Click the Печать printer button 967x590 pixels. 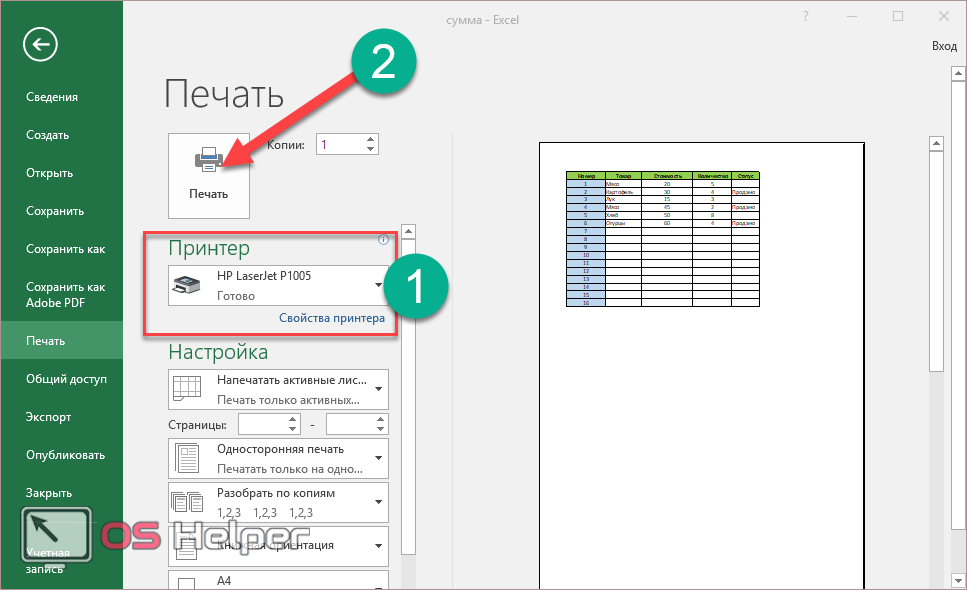pos(208,176)
